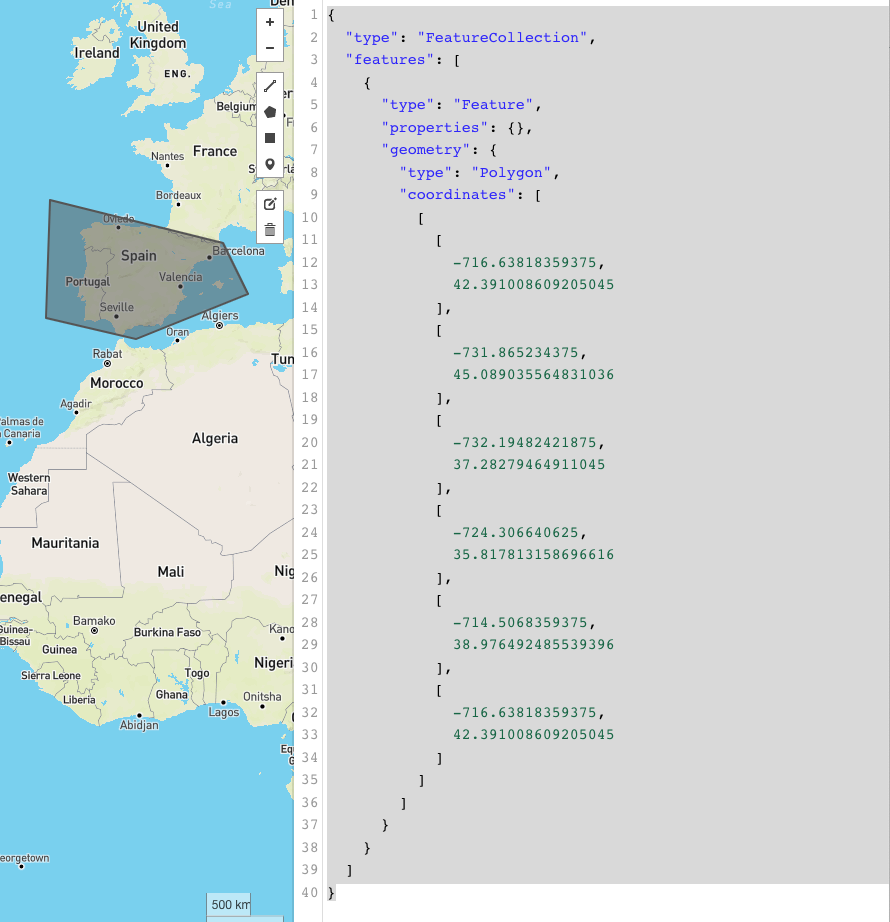Image resolution: width=890 pixels, height=922 pixels.
Task: Zoom out on the map
Action: [269, 48]
